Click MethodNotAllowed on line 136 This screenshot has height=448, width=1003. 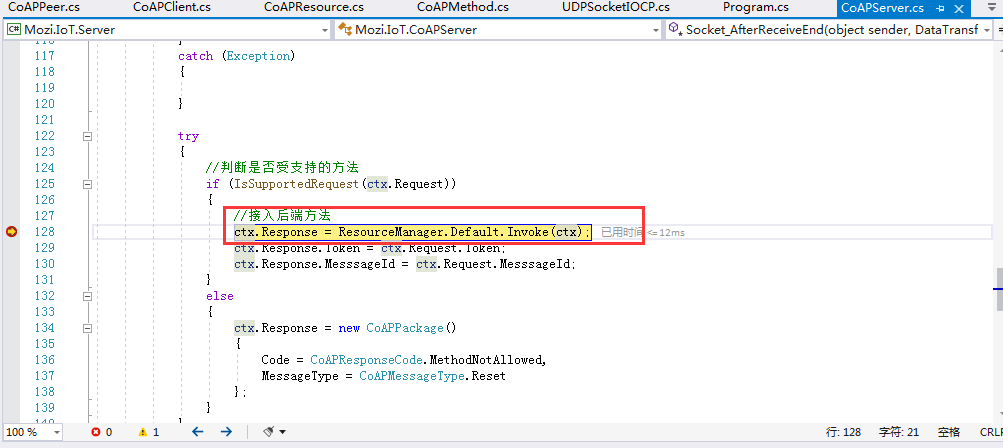[x=485, y=360]
